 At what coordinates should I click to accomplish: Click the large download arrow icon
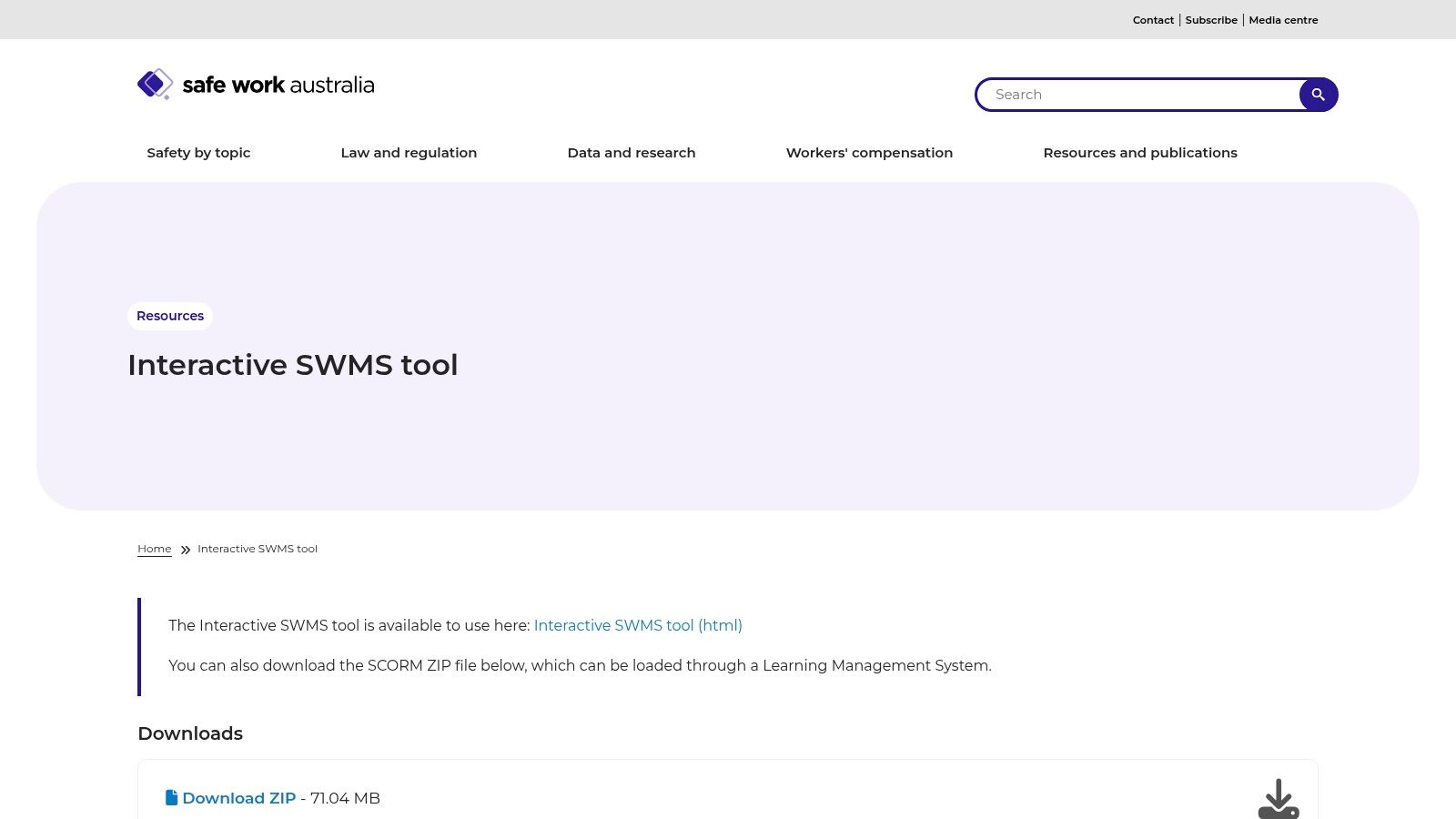(1279, 797)
